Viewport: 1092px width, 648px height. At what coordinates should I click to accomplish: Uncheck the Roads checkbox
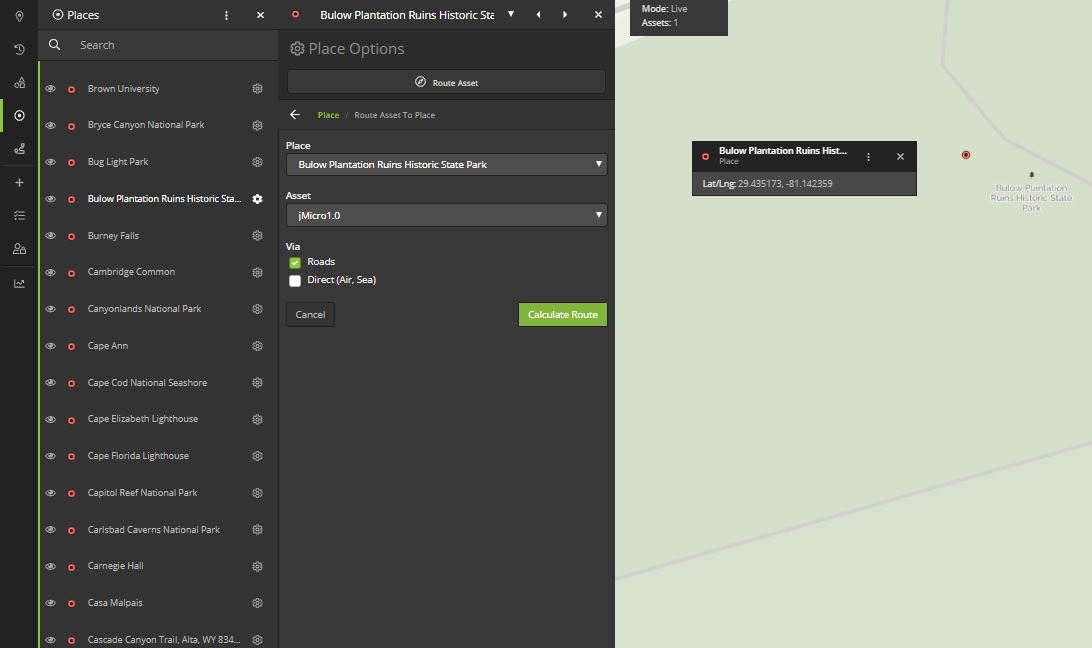295,262
